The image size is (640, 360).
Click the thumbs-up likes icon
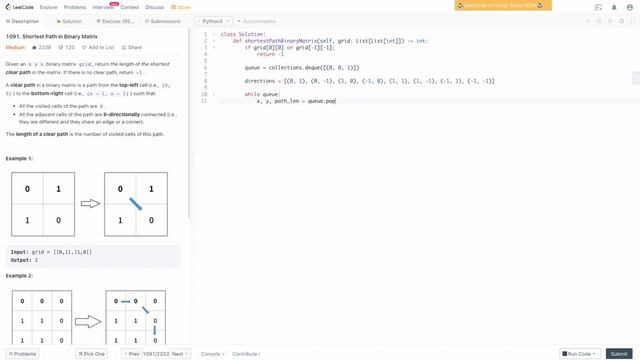pos(34,47)
